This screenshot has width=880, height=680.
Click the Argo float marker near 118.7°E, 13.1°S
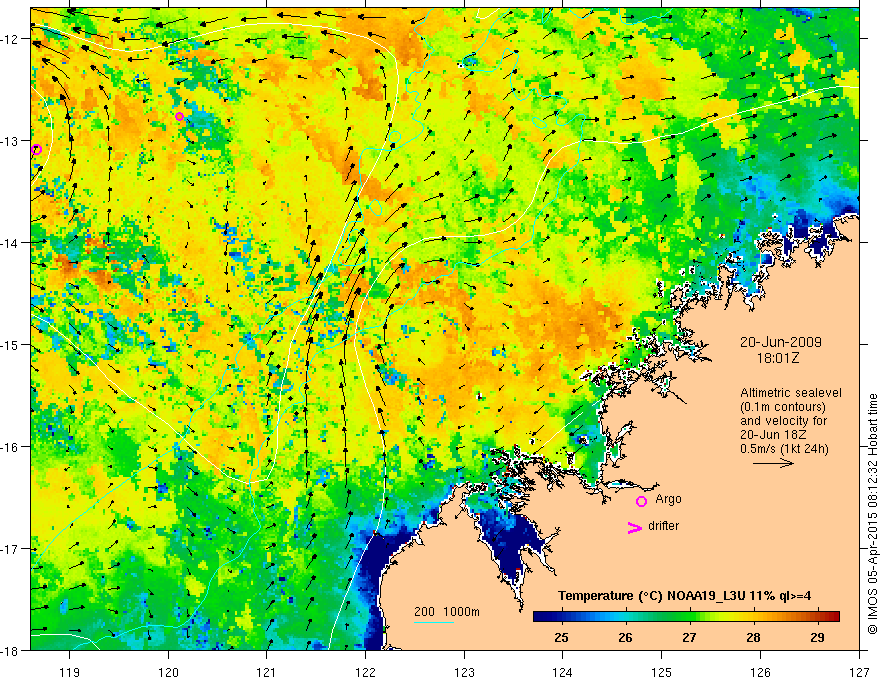coord(36,149)
